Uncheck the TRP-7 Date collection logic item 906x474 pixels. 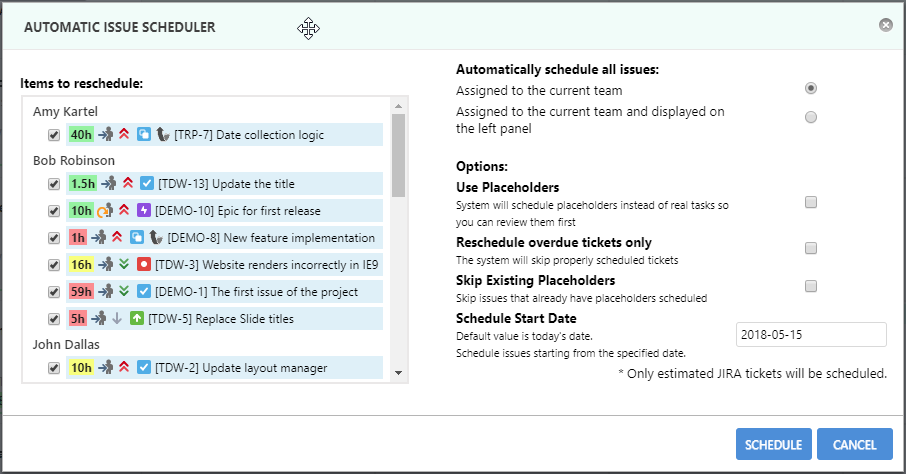click(54, 135)
